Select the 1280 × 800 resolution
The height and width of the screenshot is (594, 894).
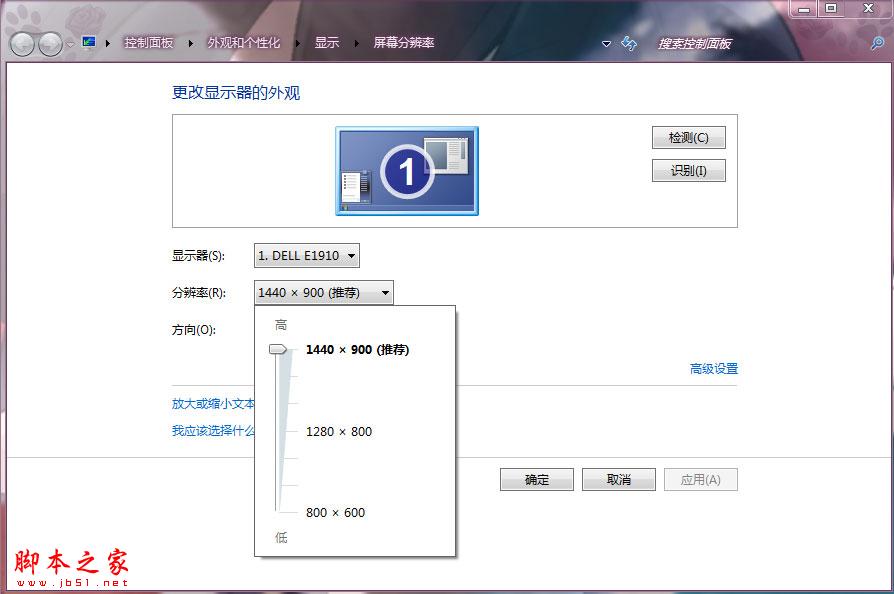(x=339, y=431)
